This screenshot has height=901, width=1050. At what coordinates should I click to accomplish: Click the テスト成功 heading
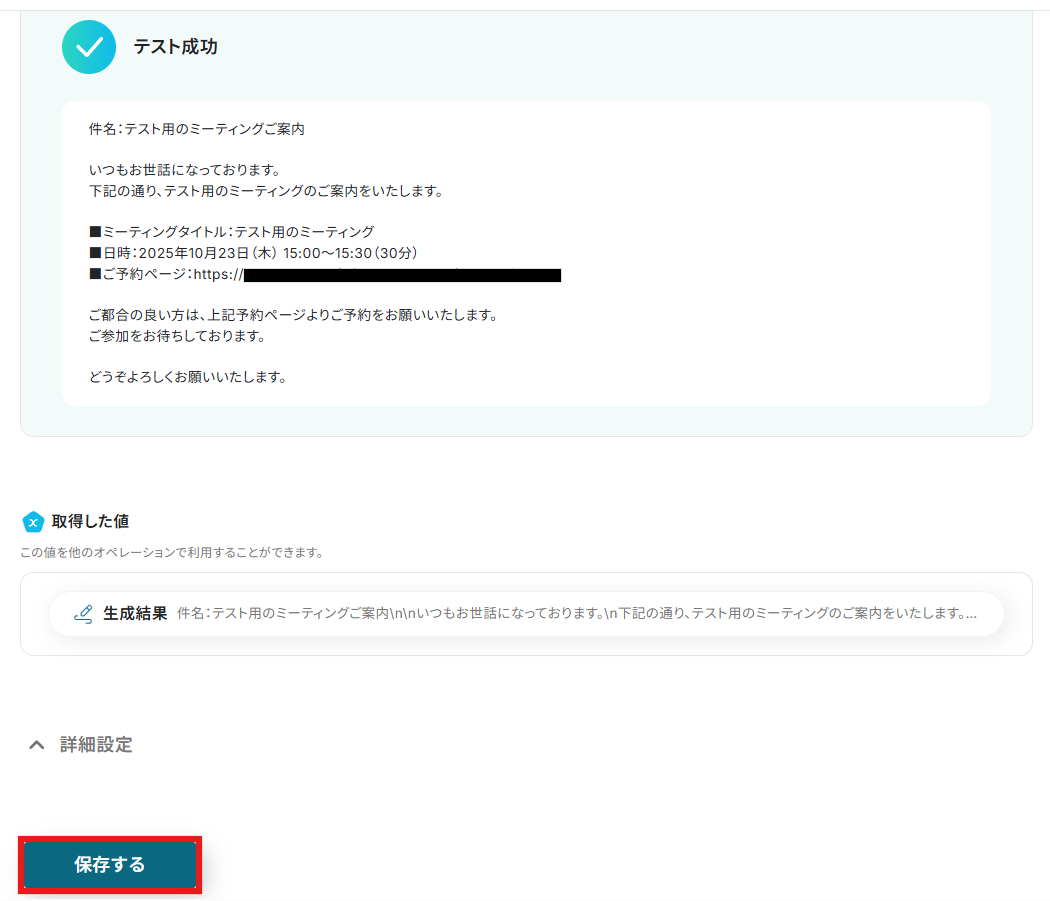(175, 47)
